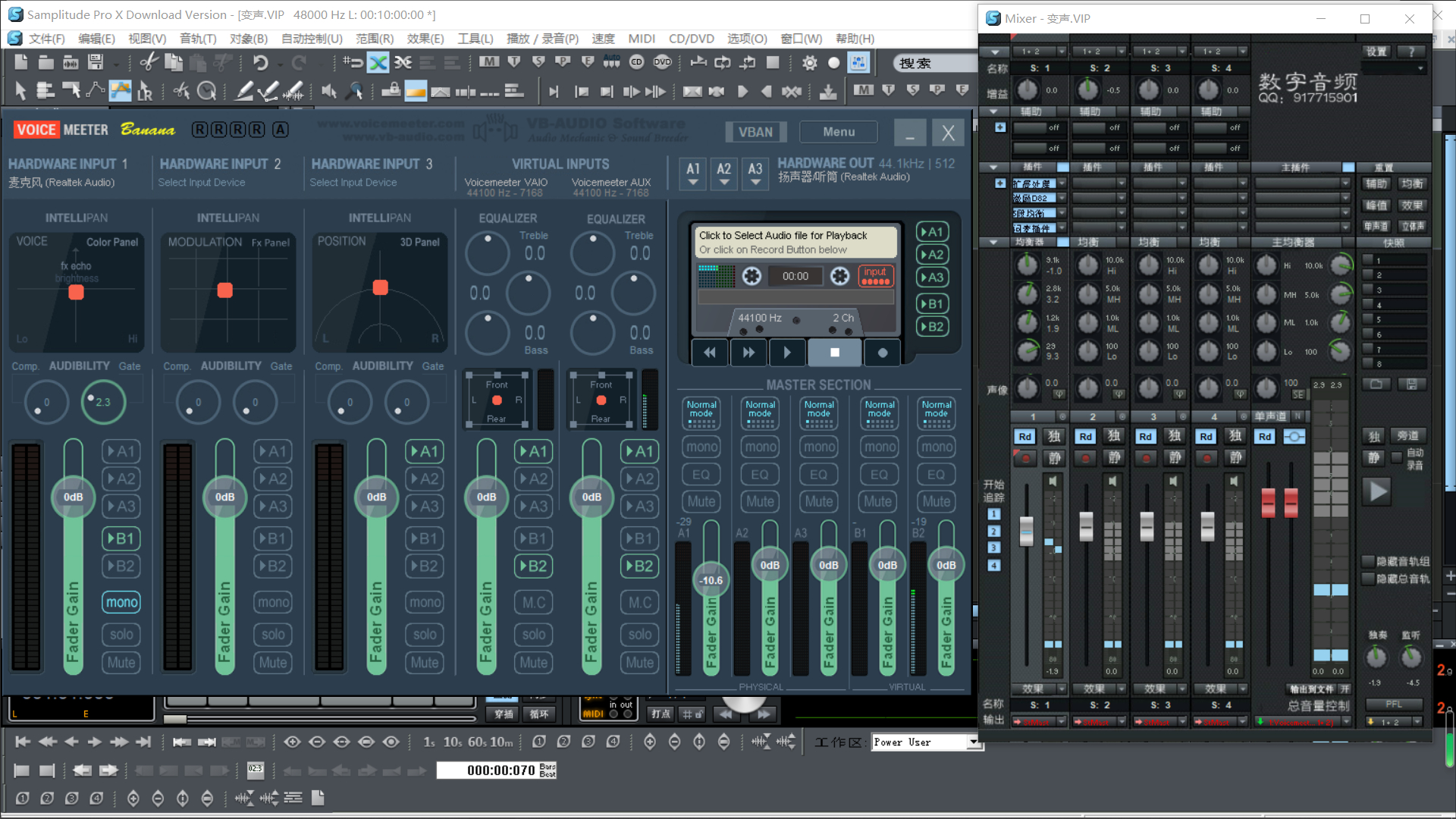Mute the A1 master bus
This screenshot has height=819, width=1456.
click(x=701, y=501)
